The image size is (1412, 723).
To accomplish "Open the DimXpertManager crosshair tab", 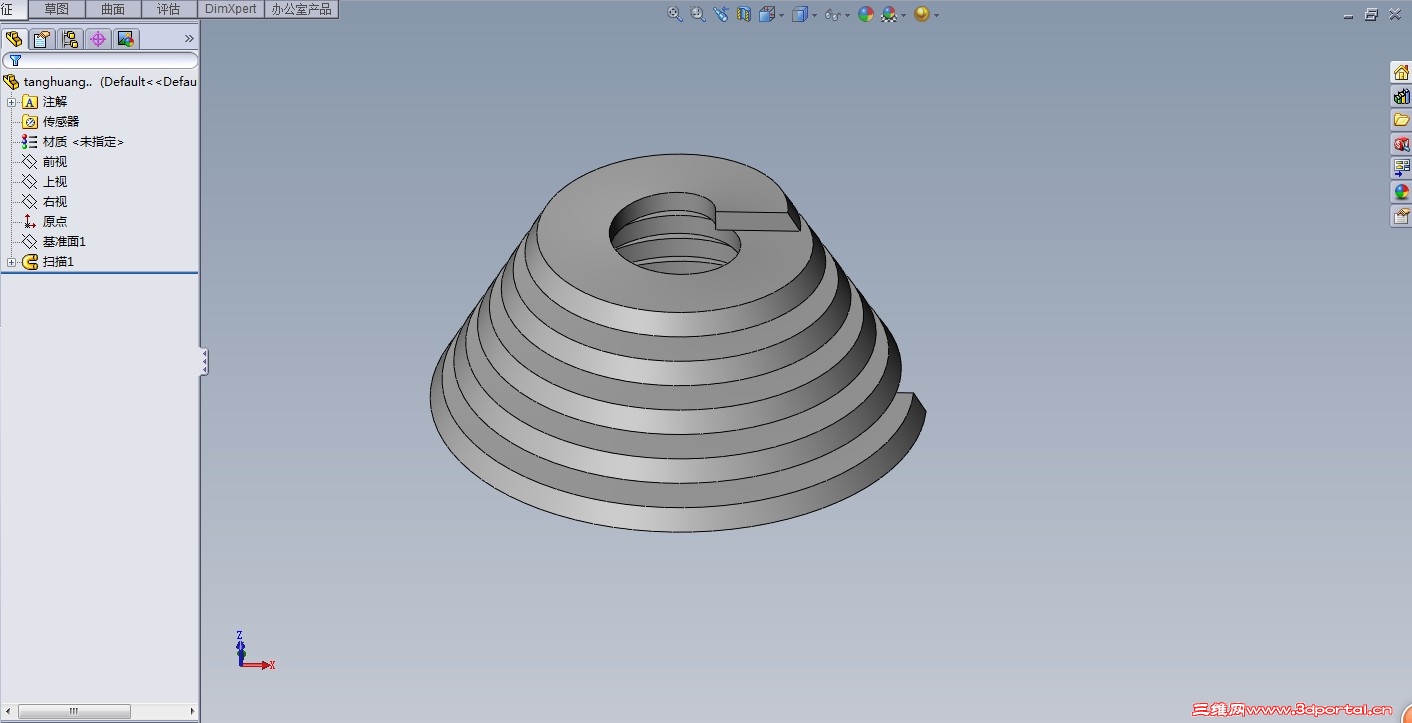I will click(97, 39).
